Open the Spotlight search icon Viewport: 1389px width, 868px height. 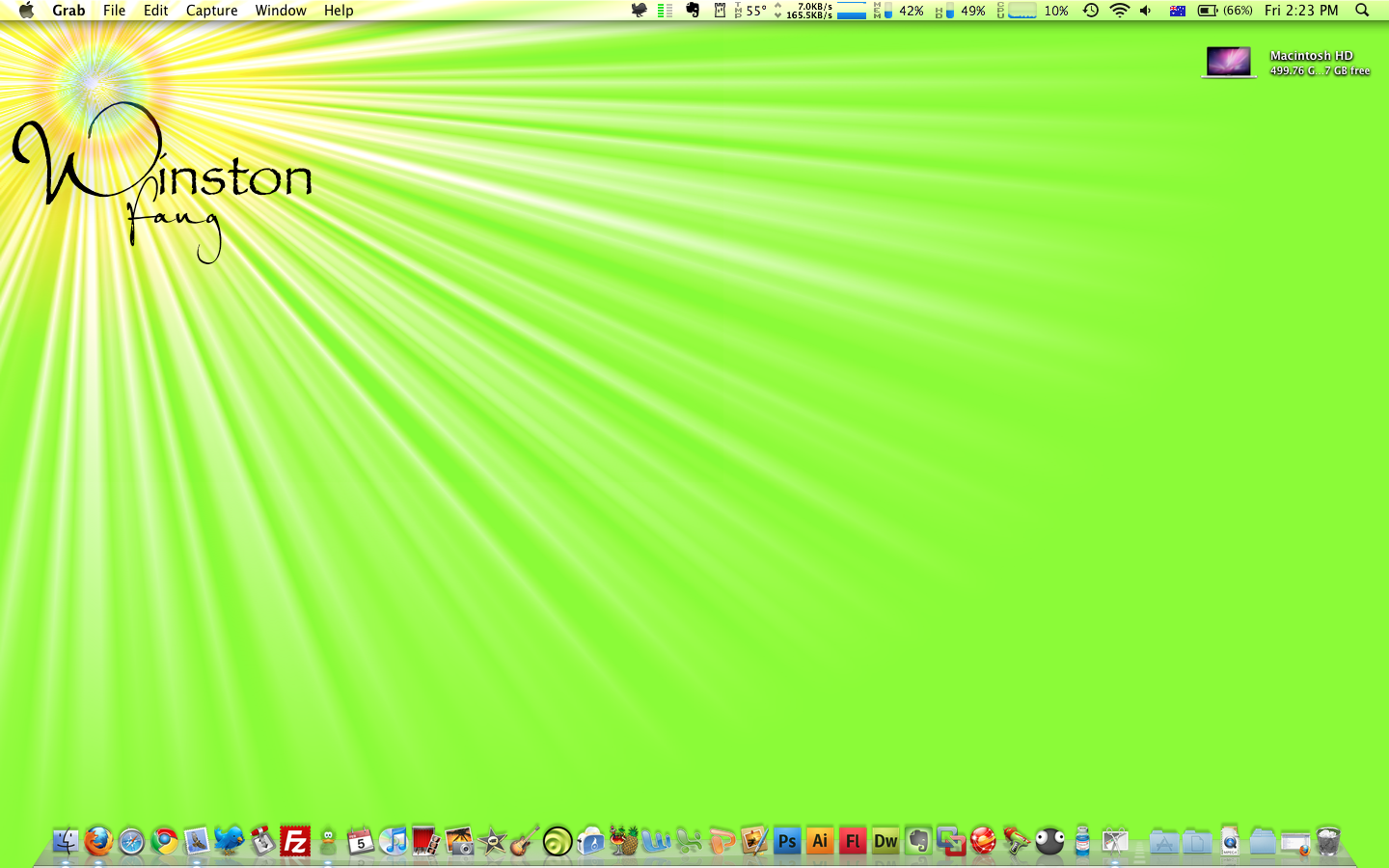click(x=1362, y=11)
